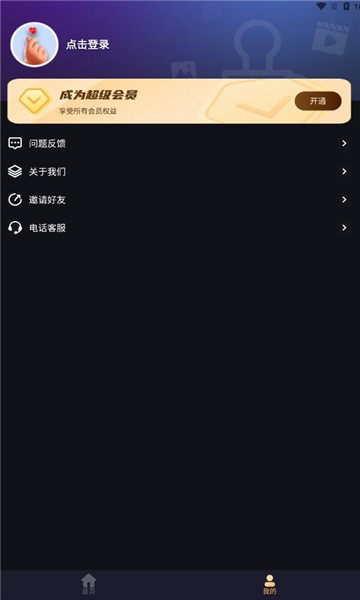Image resolution: width=360 pixels, height=600 pixels.
Task: Open the 关于我们 menu entry
Action: pos(179,171)
